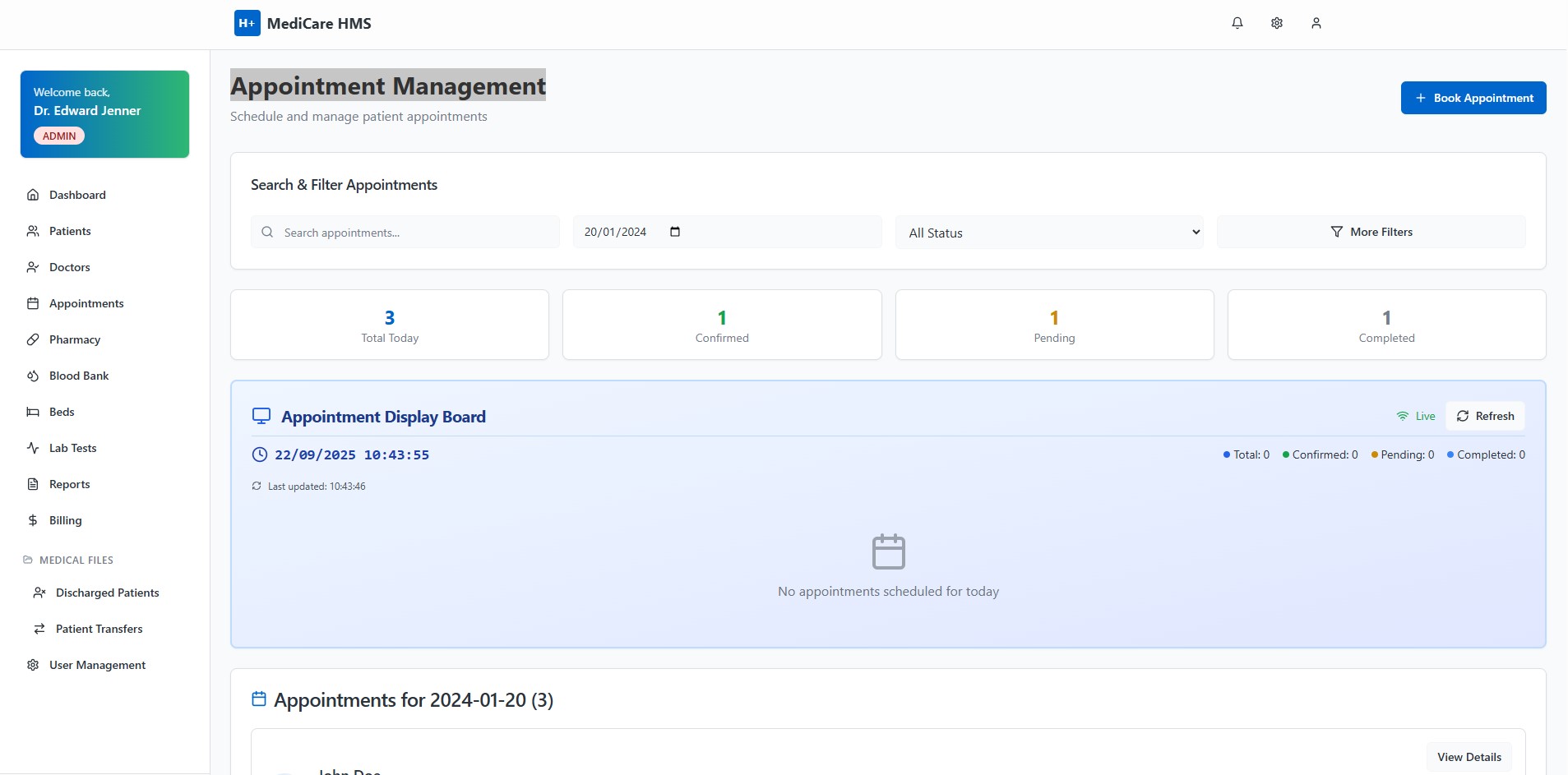Click the Dr. Edward Jenner name
The image size is (1568, 775).
click(87, 110)
